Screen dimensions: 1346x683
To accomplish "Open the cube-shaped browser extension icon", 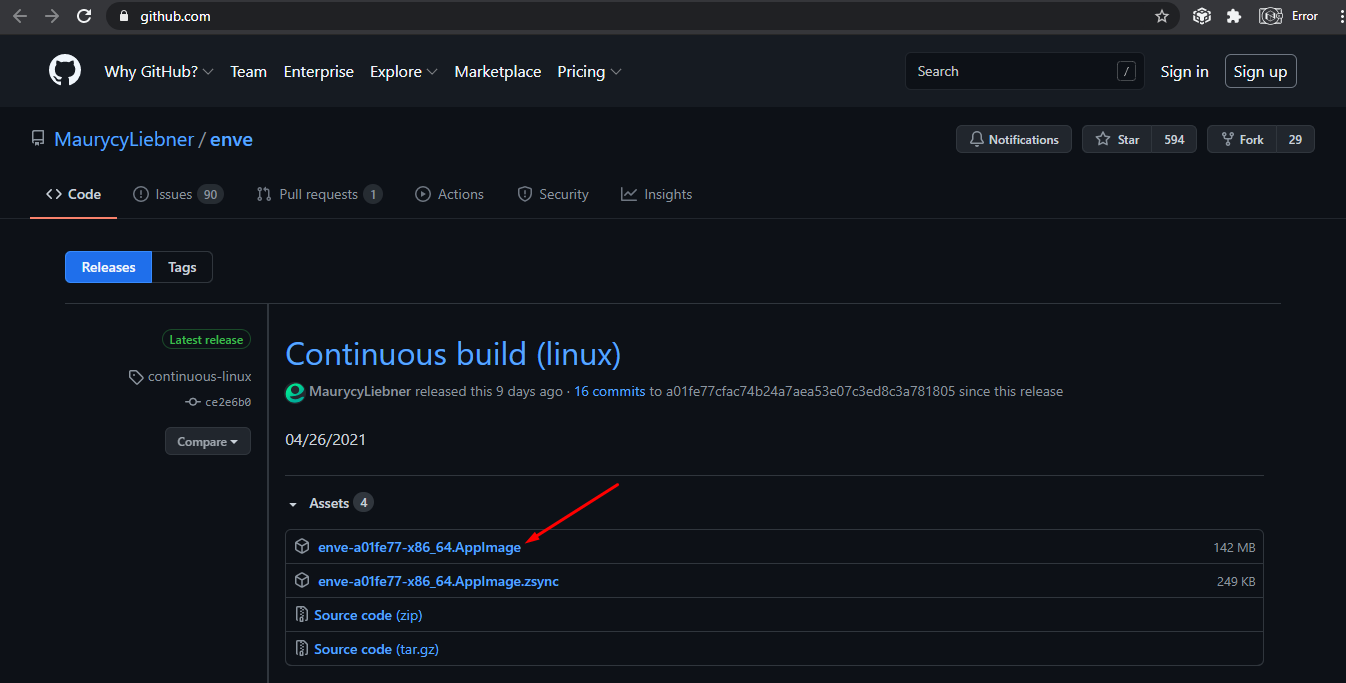I will click(1202, 16).
